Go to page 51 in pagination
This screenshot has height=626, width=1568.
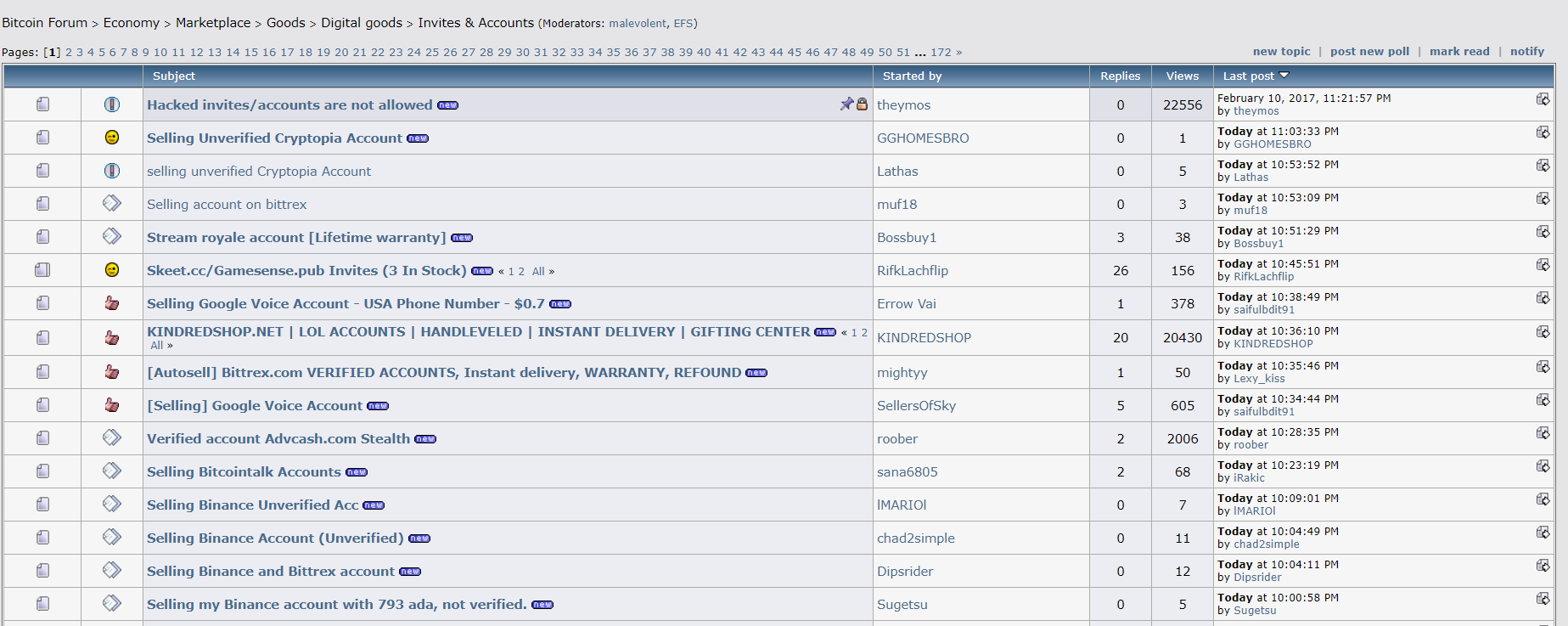(x=903, y=53)
